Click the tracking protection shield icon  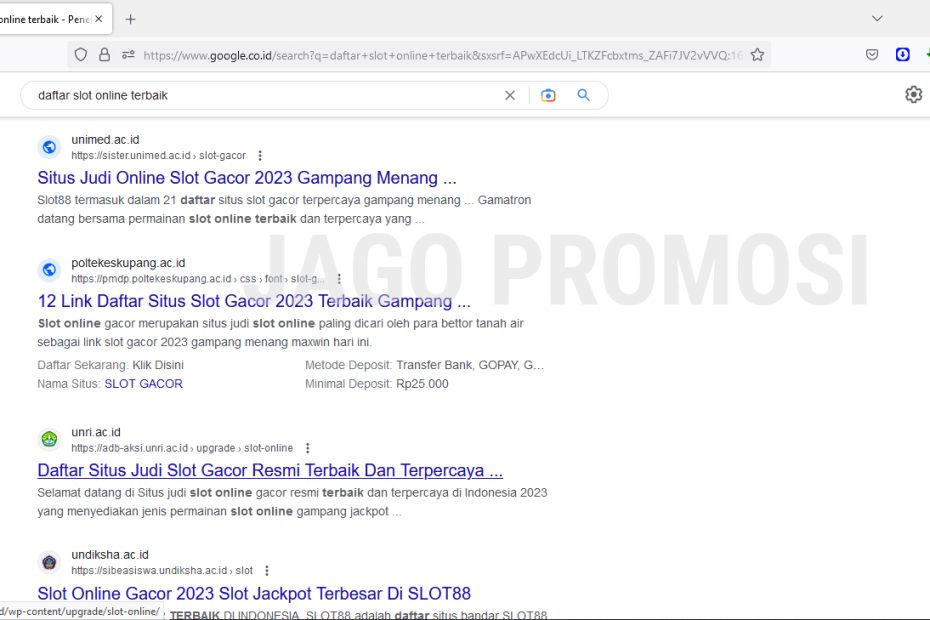tap(81, 55)
